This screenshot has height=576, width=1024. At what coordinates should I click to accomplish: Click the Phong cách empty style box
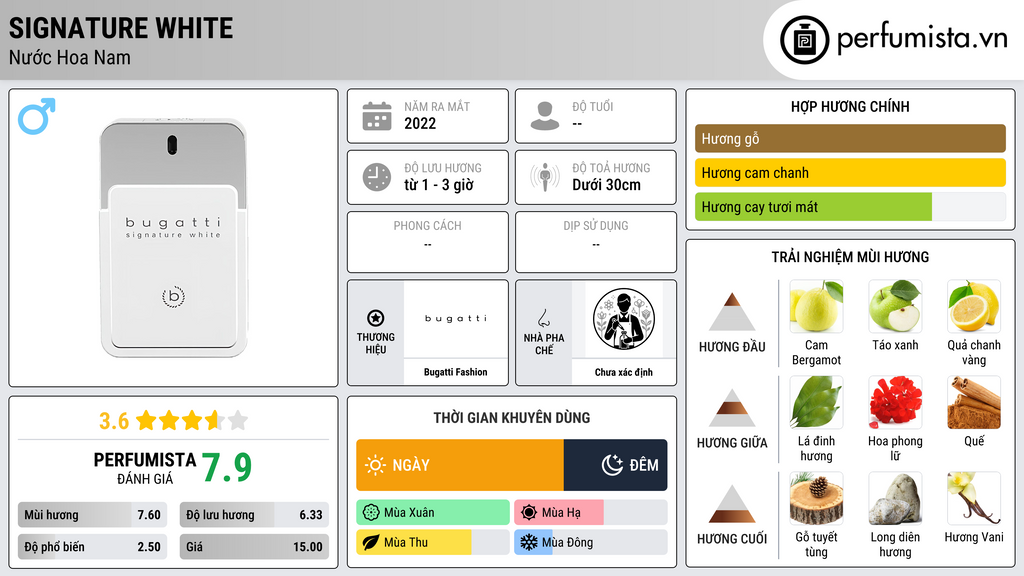tap(428, 242)
